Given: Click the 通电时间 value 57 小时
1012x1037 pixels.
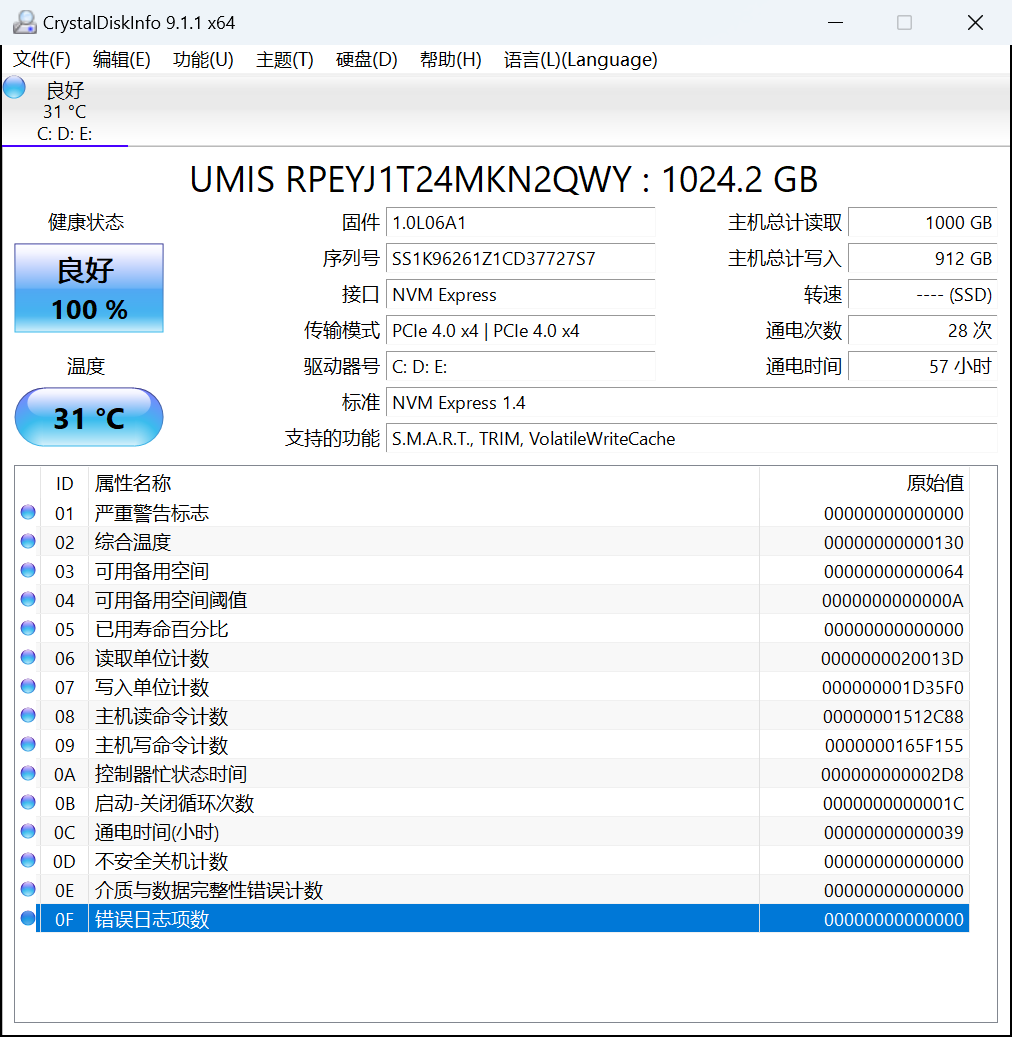Looking at the screenshot, I should [923, 366].
